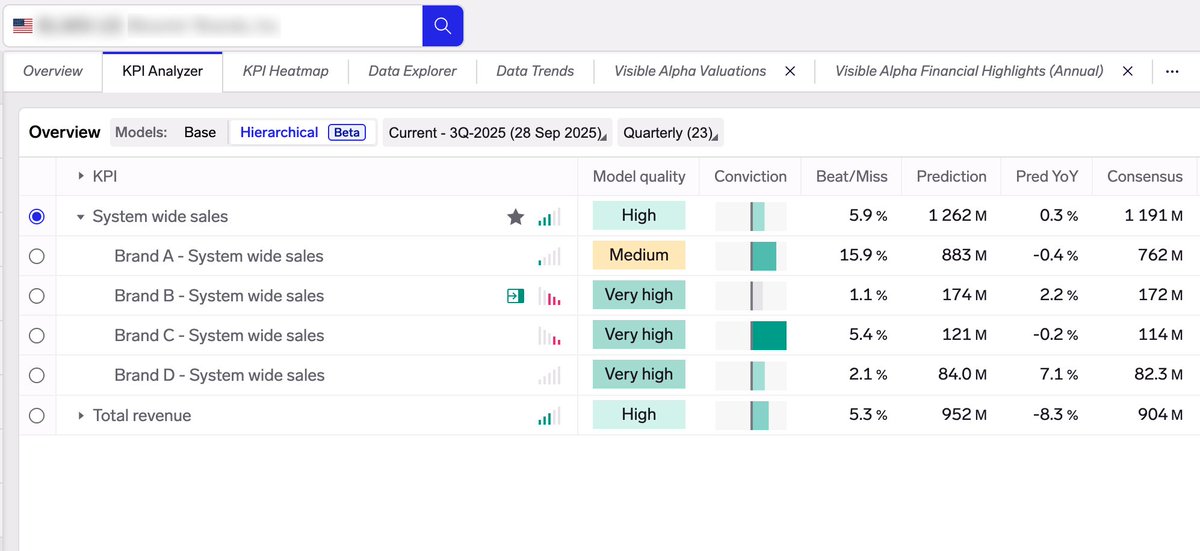Open the KPI Heatmap tab
Image resolution: width=1200 pixels, height=551 pixels.
coord(285,71)
